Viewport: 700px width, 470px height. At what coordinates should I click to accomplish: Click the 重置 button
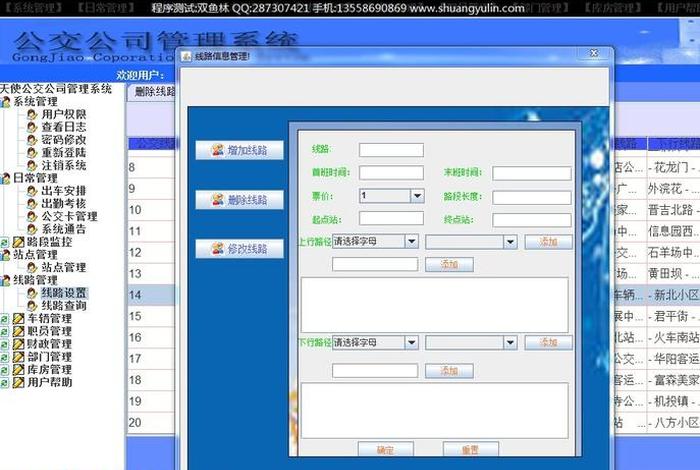point(471,449)
